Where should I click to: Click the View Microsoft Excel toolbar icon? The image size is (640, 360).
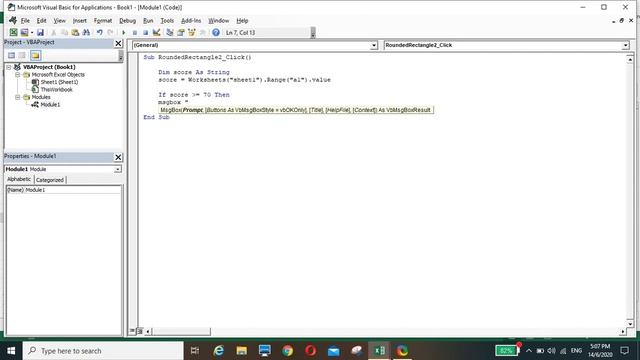pos(13,32)
